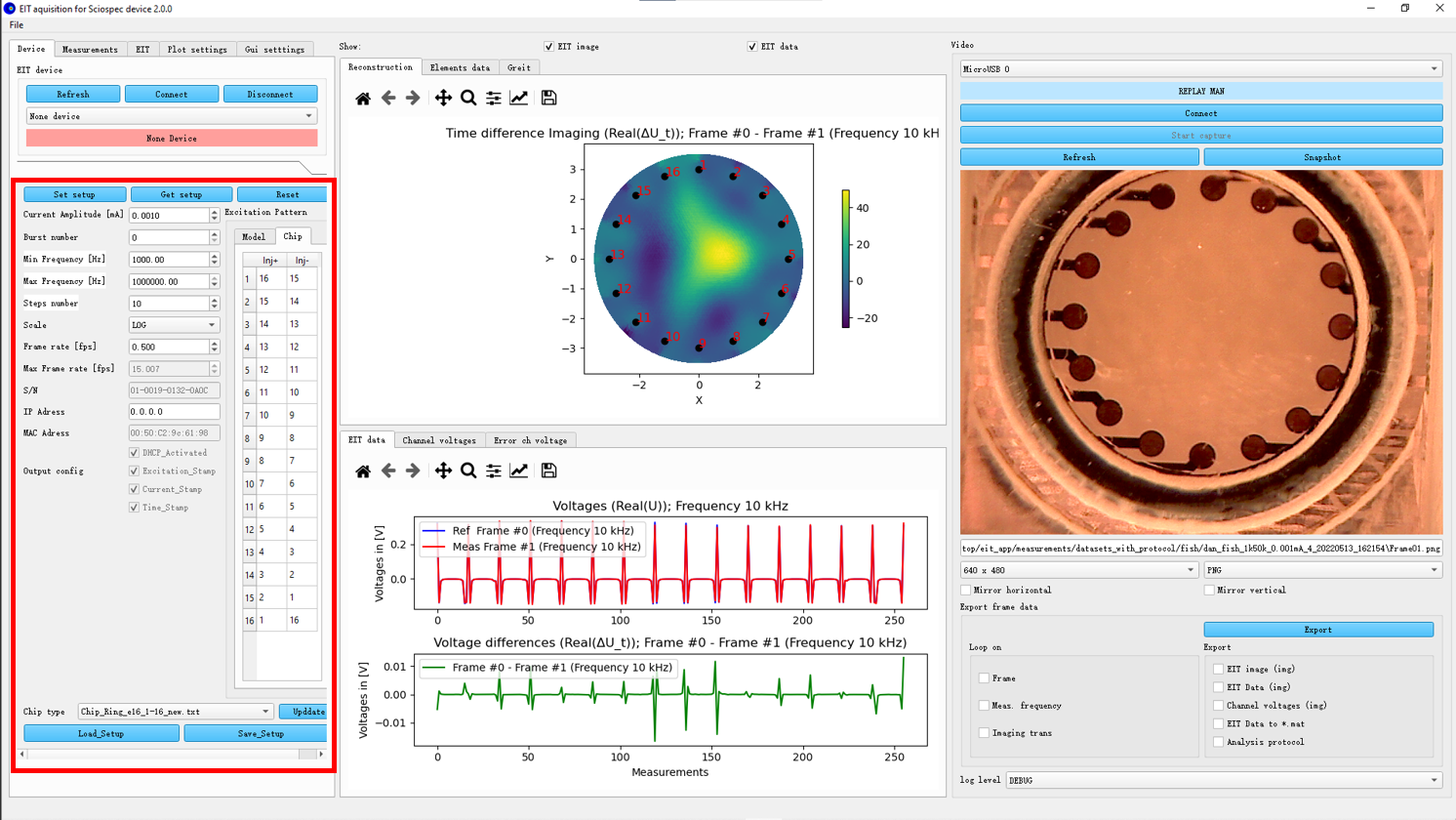The width and height of the screenshot is (1456, 820).
Task: Click the Frame rate [fps] field
Action: tap(169, 347)
